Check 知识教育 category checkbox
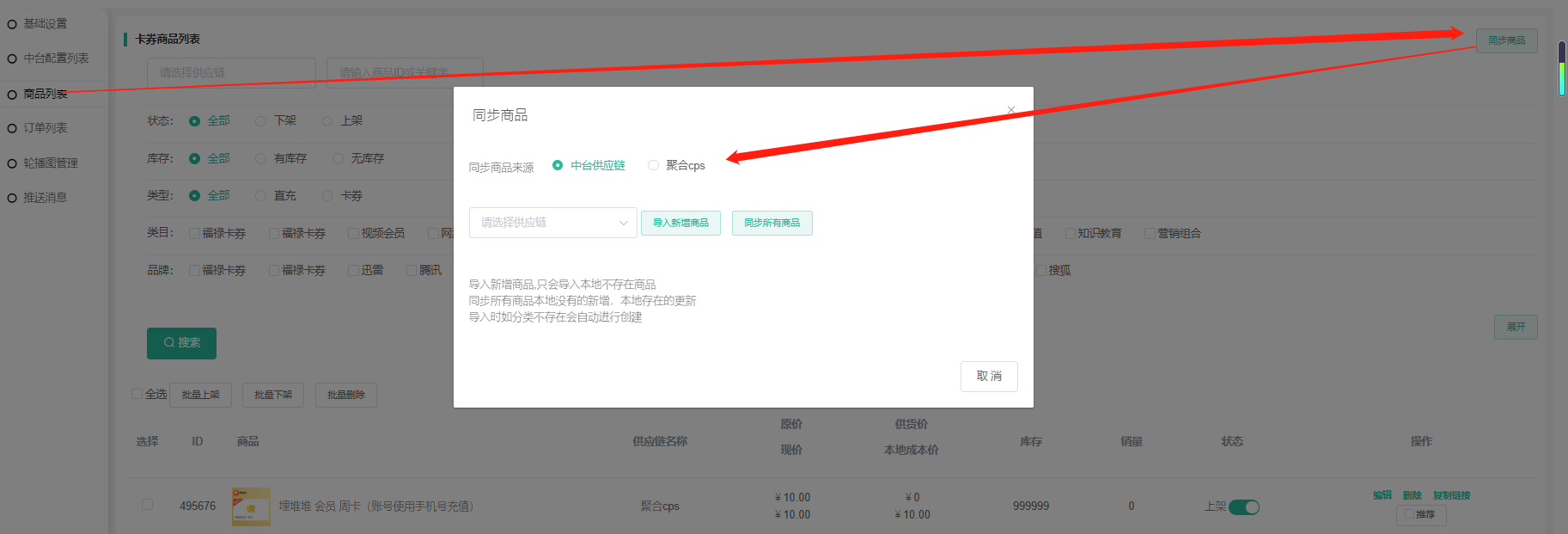Screen dimensions: 1568x534 click(1070, 233)
